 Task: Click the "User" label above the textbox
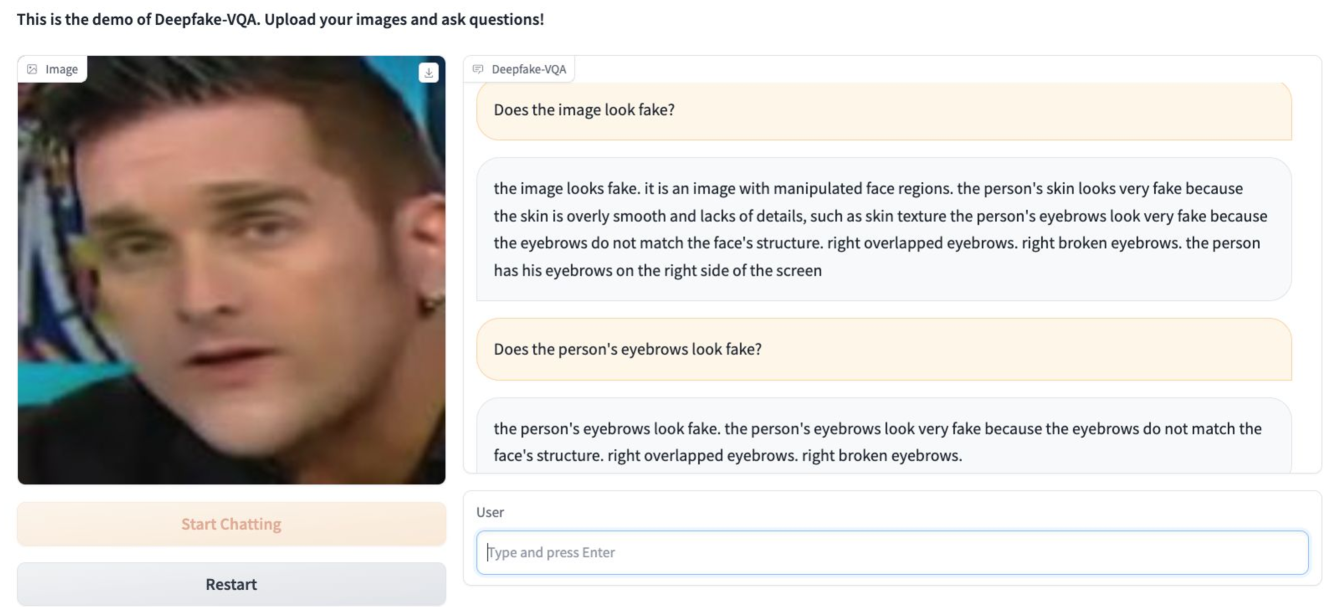click(491, 512)
